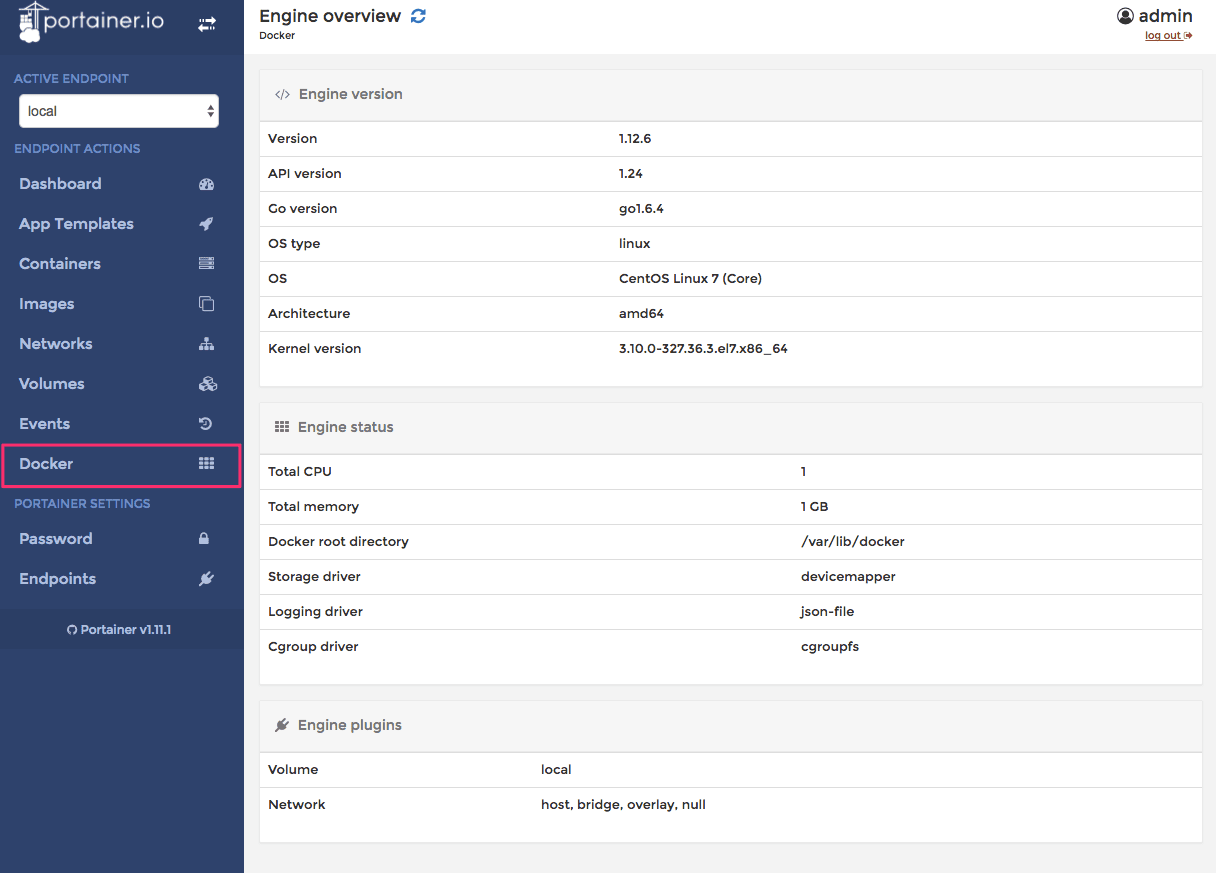Toggle sidebar with the arrows icon
The width and height of the screenshot is (1216, 873).
coord(207,24)
